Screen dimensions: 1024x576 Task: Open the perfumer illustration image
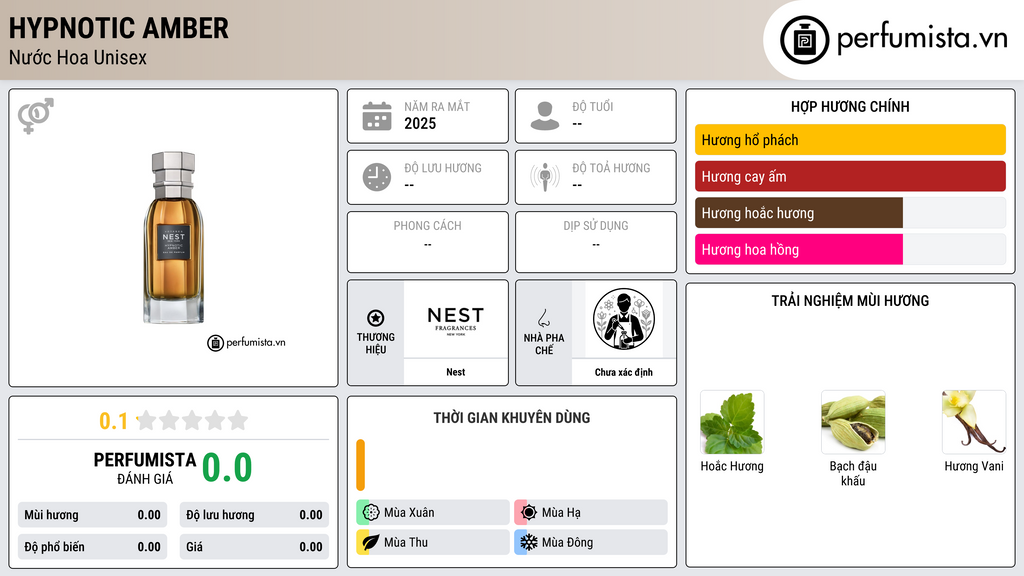click(624, 319)
